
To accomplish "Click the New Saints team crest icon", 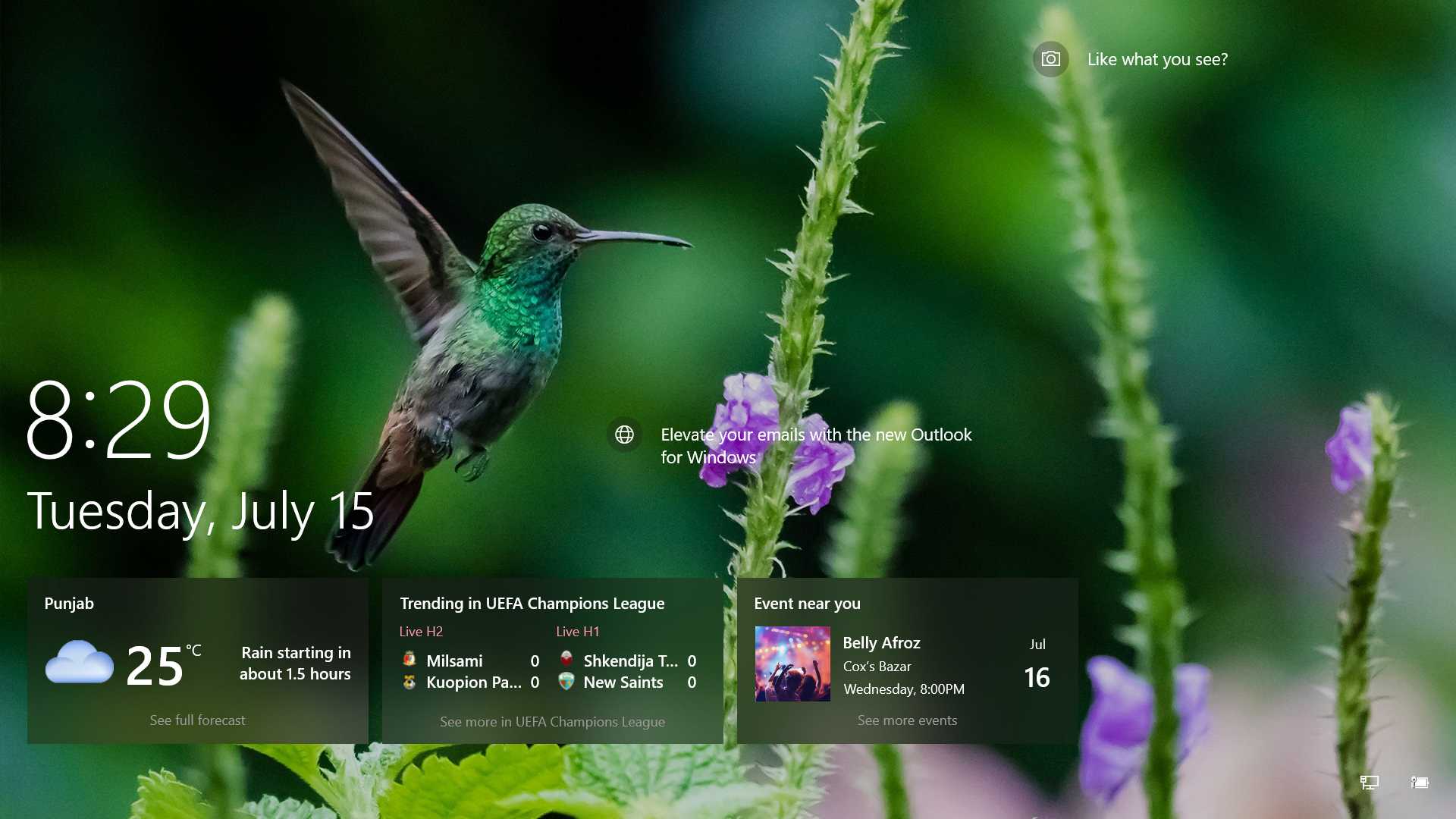I will point(566,682).
